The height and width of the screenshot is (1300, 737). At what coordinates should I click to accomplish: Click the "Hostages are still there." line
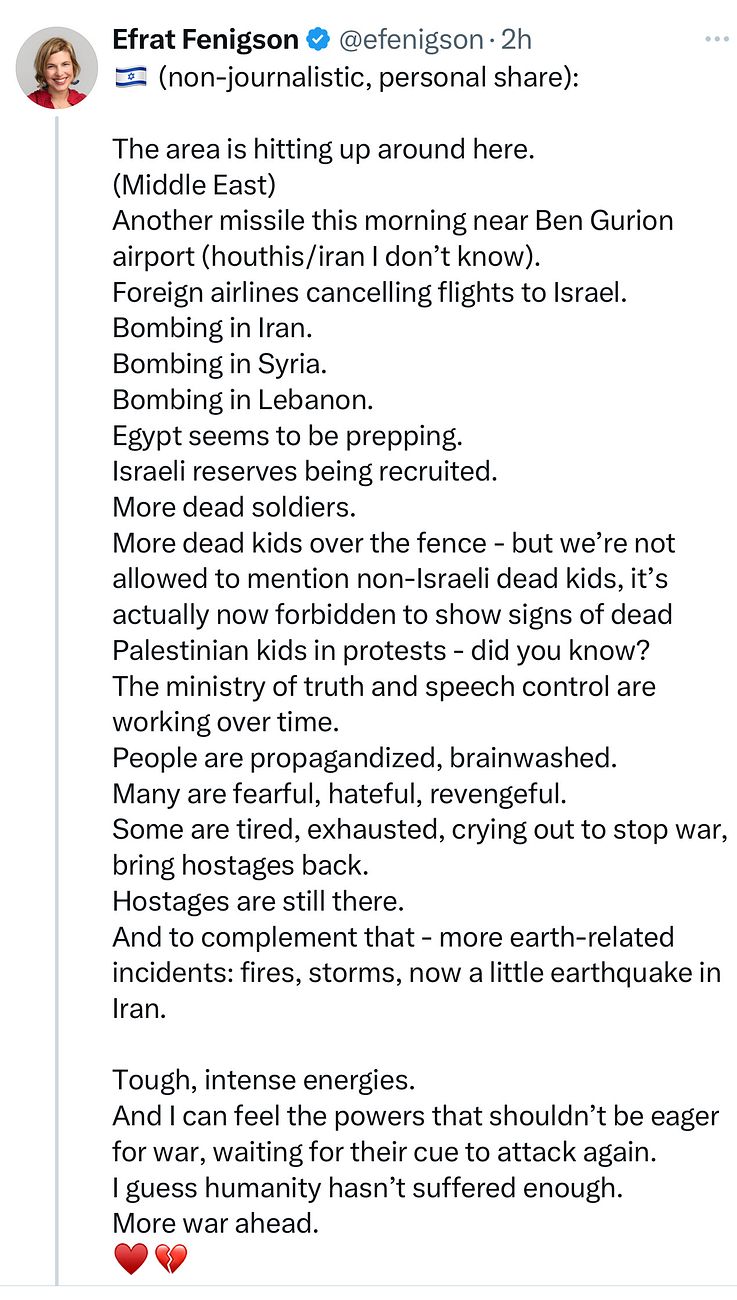(258, 901)
